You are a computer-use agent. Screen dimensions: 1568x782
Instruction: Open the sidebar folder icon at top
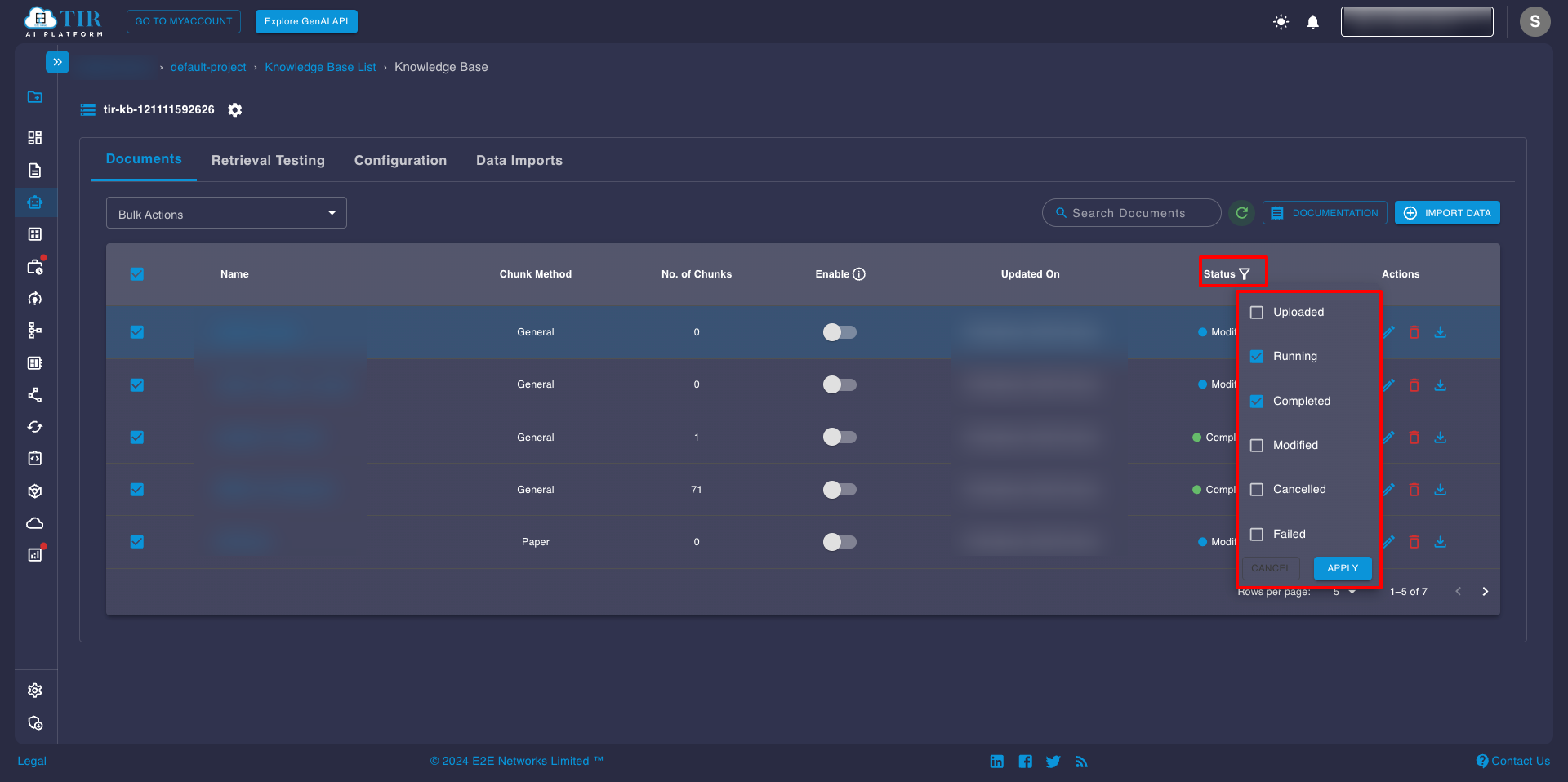click(35, 96)
